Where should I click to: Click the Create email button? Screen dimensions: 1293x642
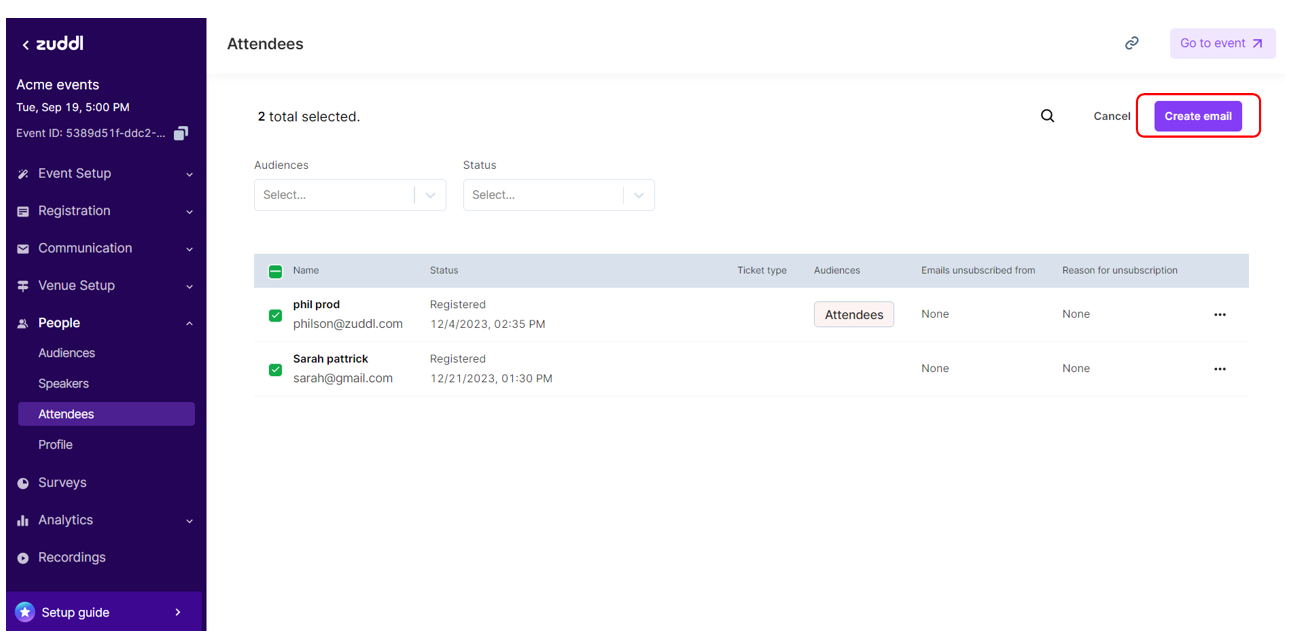coord(1198,115)
